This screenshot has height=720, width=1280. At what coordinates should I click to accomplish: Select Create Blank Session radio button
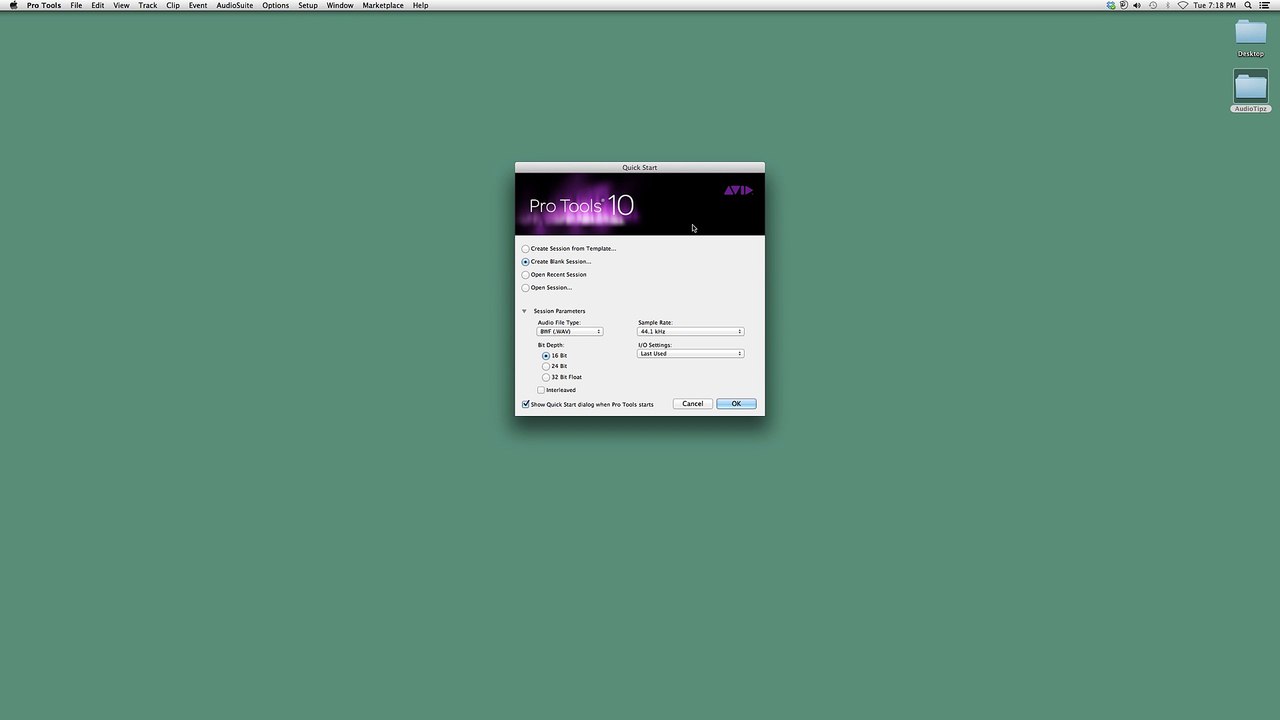(x=526, y=262)
